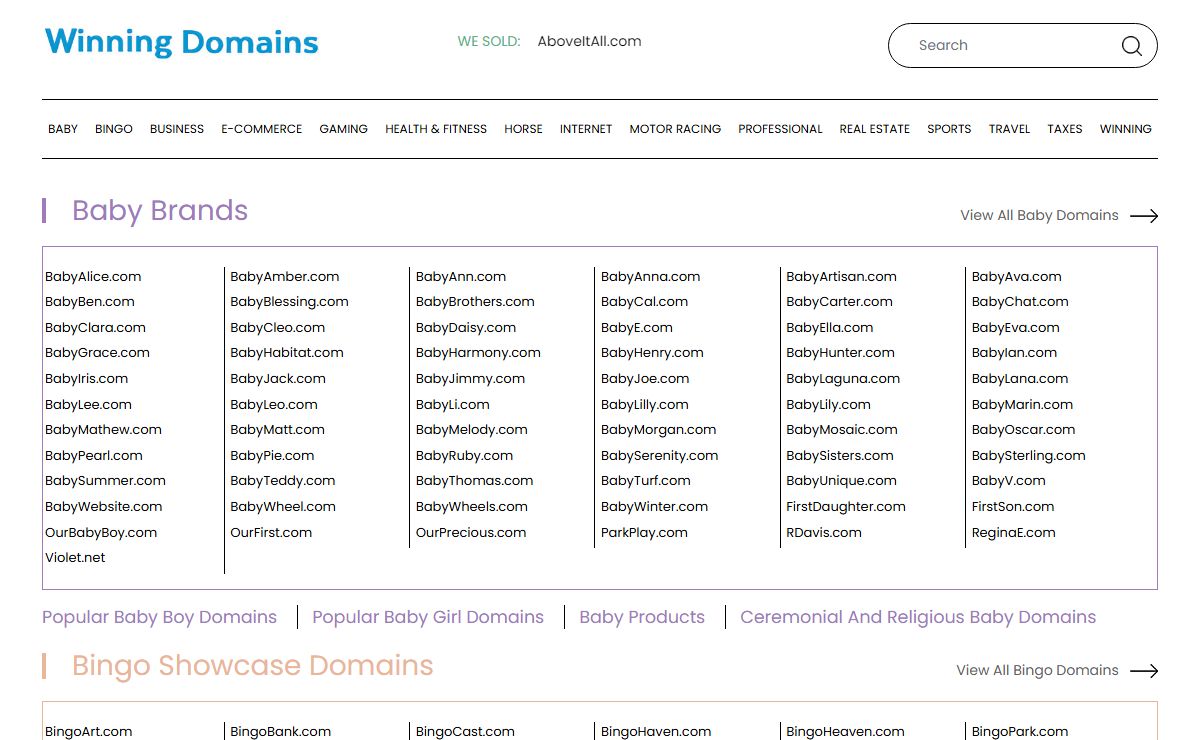This screenshot has height=740, width=1200.
Task: Open the REAL ESTATE menu category
Action: click(x=875, y=129)
